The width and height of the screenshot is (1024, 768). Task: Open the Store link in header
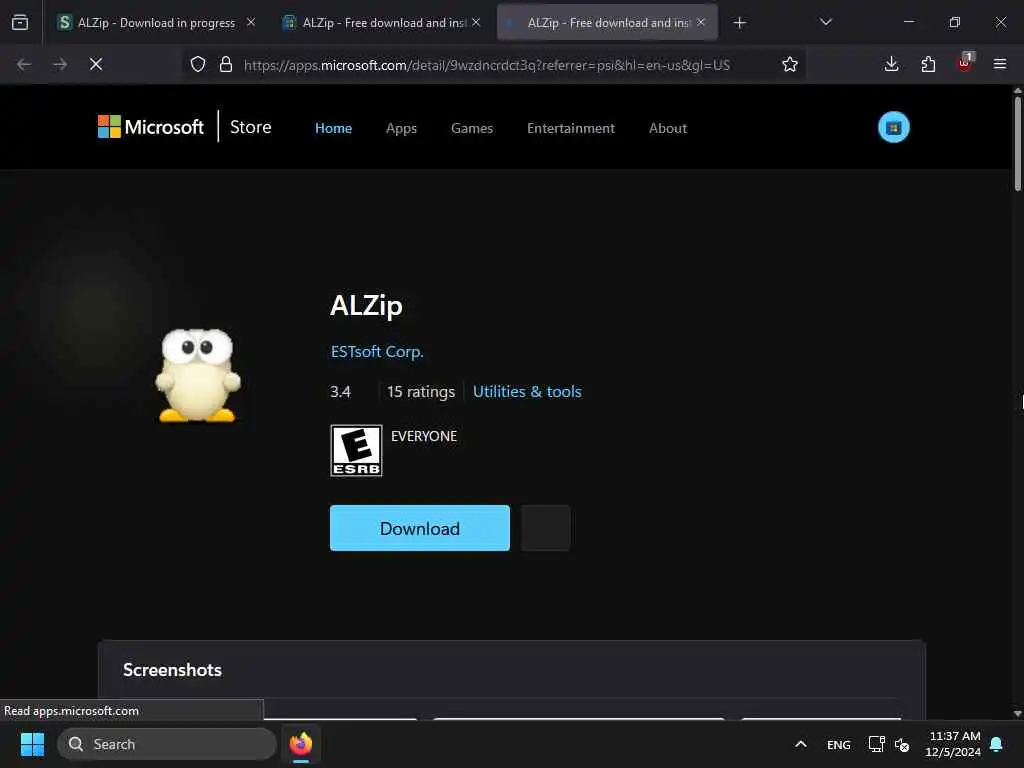(x=251, y=127)
